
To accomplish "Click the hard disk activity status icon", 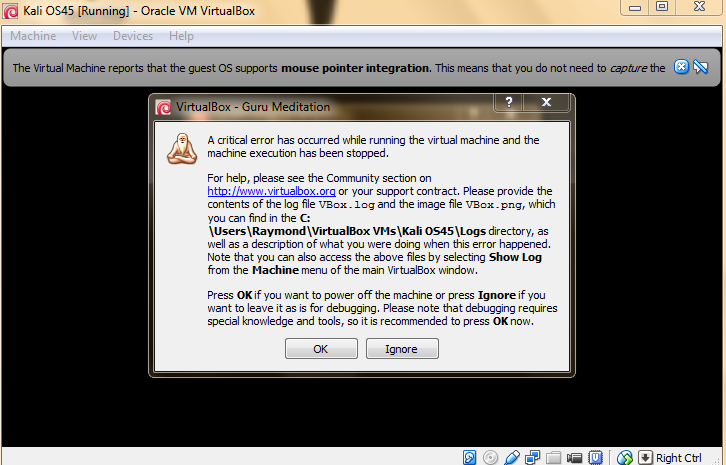I will [x=469, y=458].
